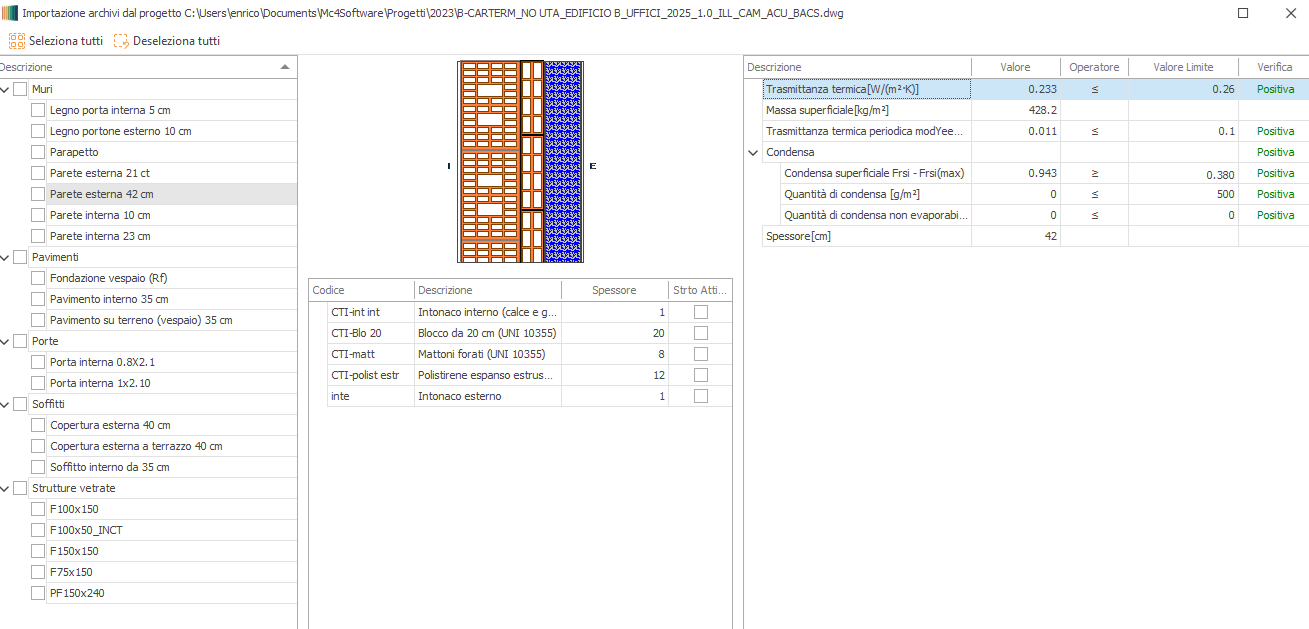Select Copertura esterna 40 cm item
Screen dimensions: 1309x629
point(110,425)
